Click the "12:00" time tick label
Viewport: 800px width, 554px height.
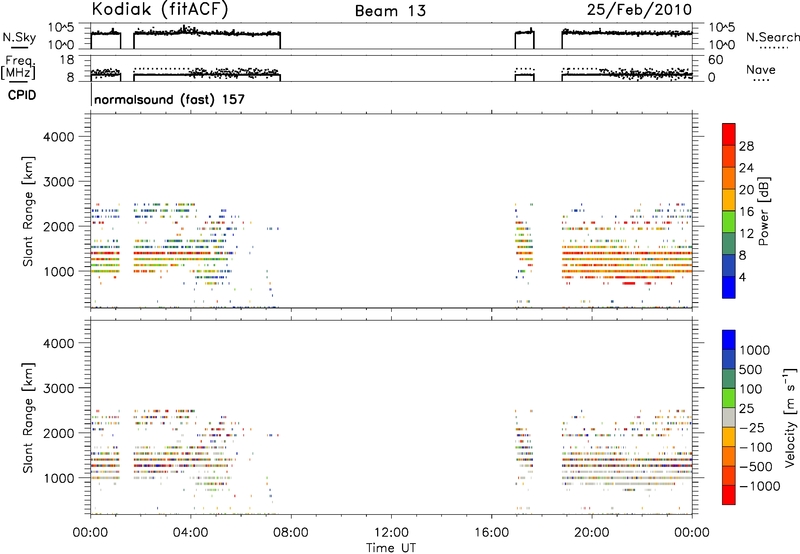tap(391, 533)
